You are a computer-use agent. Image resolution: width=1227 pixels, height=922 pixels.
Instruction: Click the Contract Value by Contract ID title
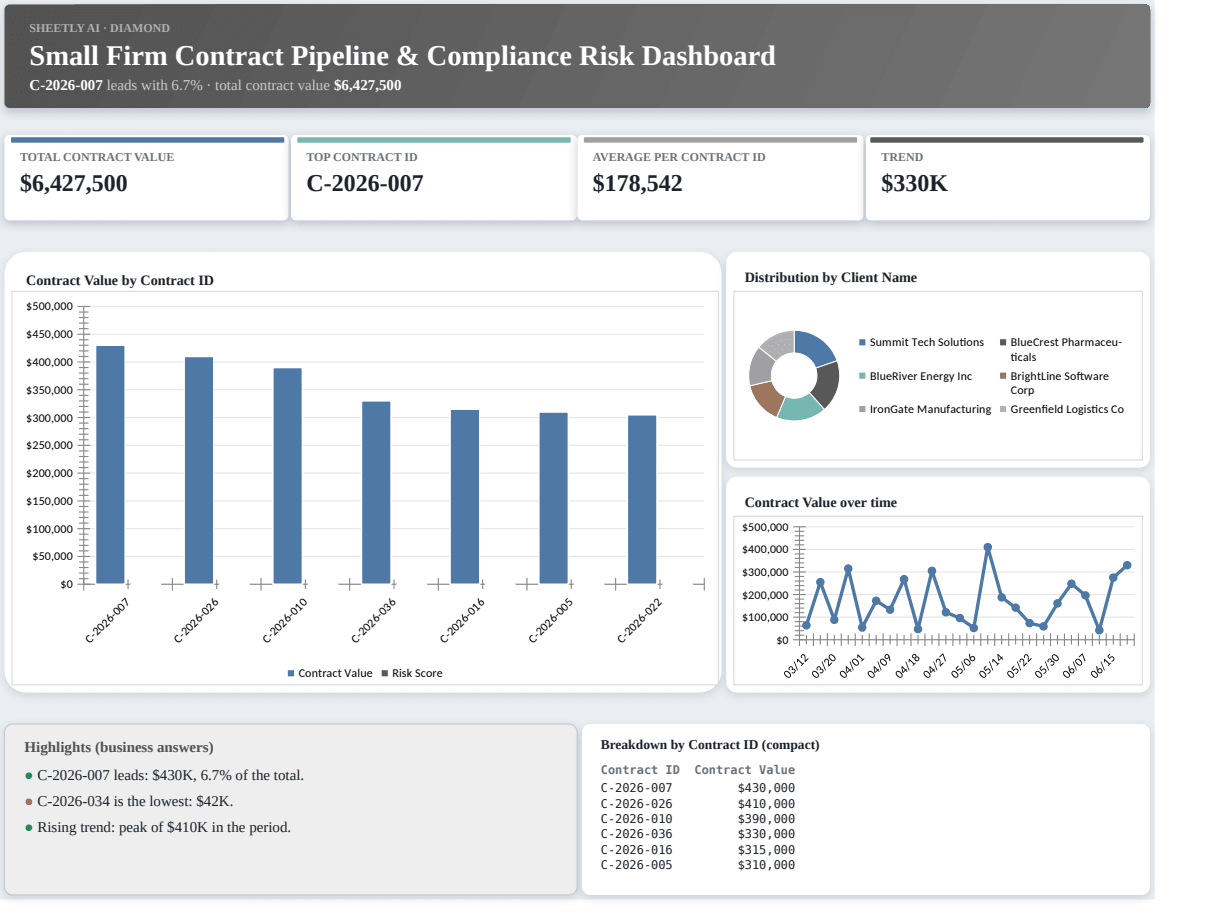coord(120,280)
